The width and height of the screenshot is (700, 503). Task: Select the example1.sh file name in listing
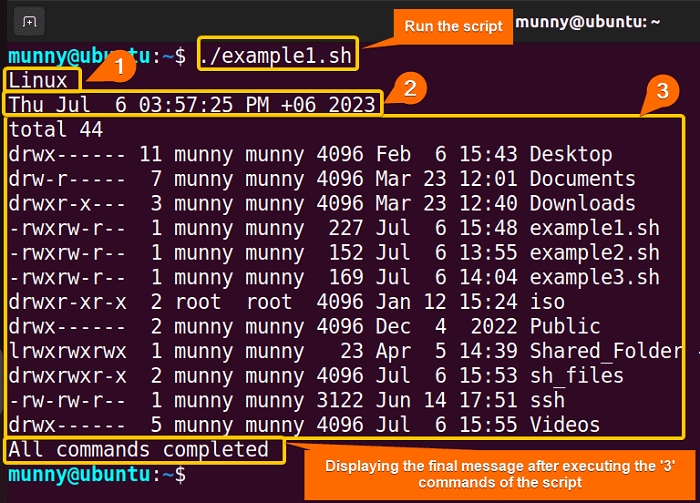tap(594, 228)
